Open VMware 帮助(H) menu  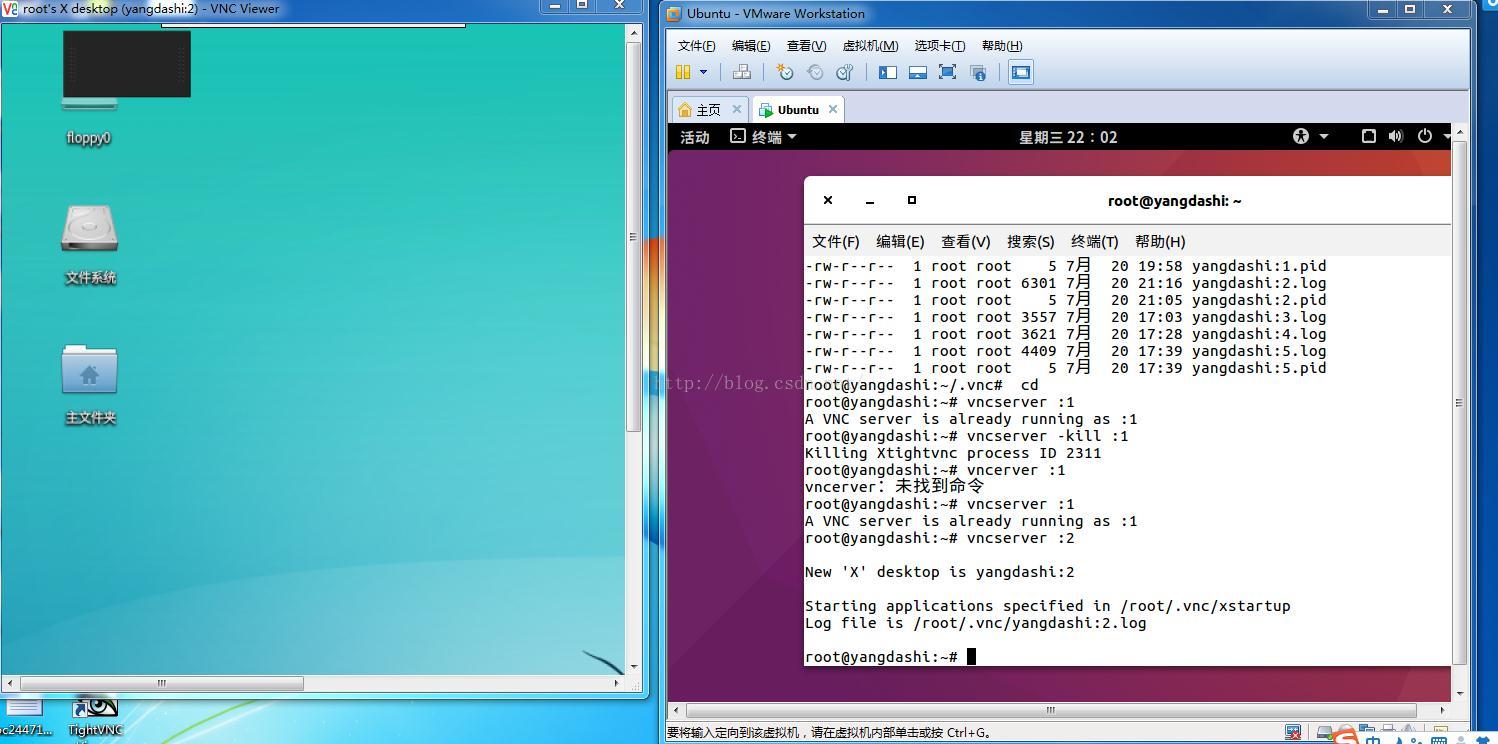coord(1001,46)
